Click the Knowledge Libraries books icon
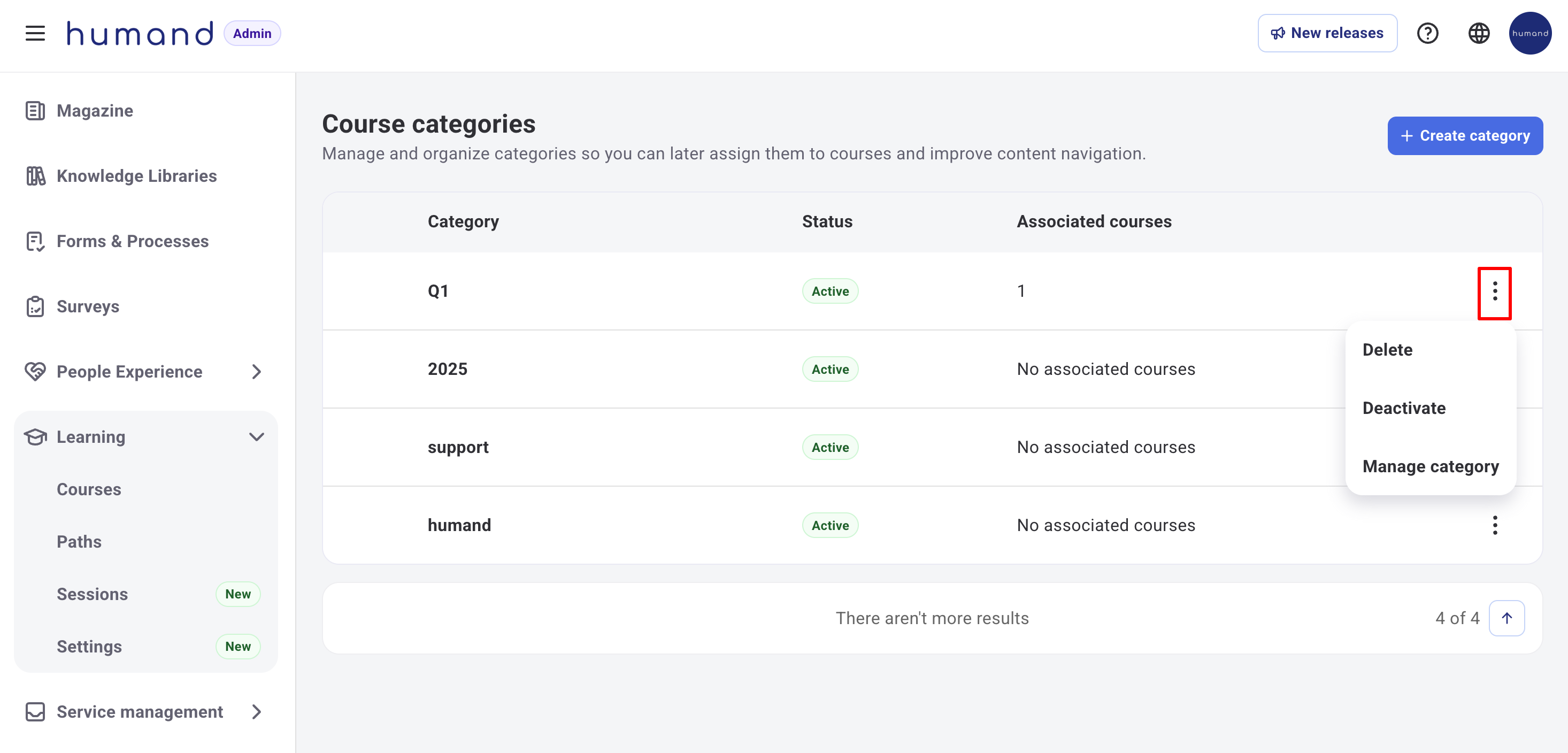Viewport: 1568px width, 753px height. point(35,176)
